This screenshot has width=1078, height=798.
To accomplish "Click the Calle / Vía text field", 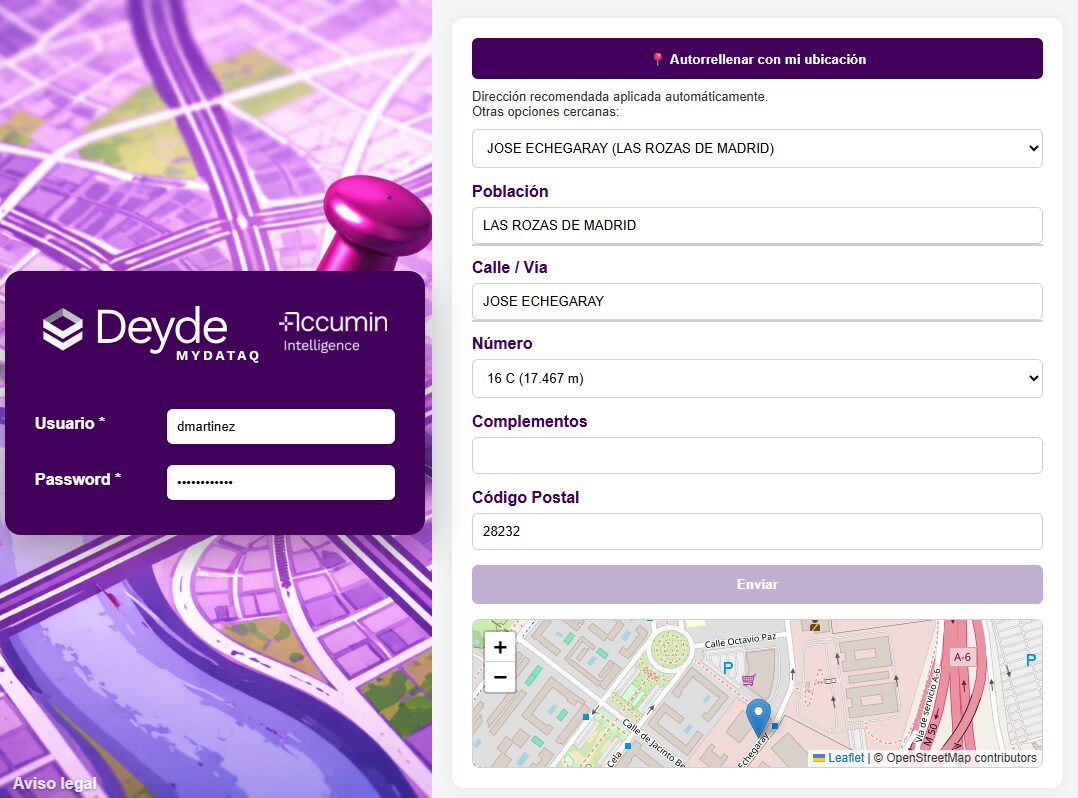I will click(x=757, y=301).
